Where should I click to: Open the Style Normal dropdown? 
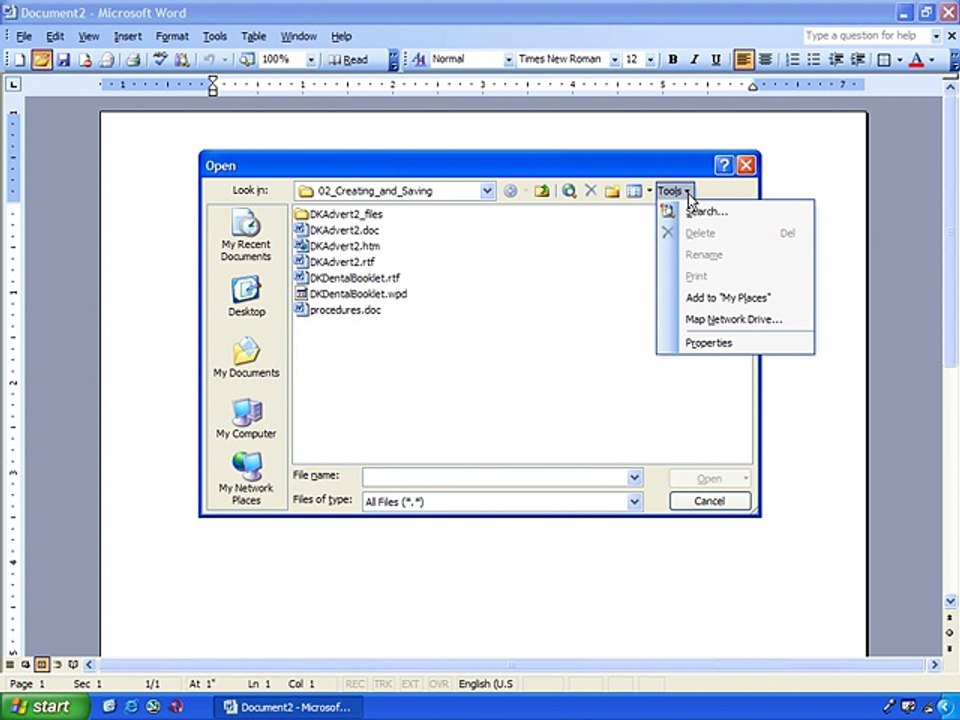(x=508, y=60)
